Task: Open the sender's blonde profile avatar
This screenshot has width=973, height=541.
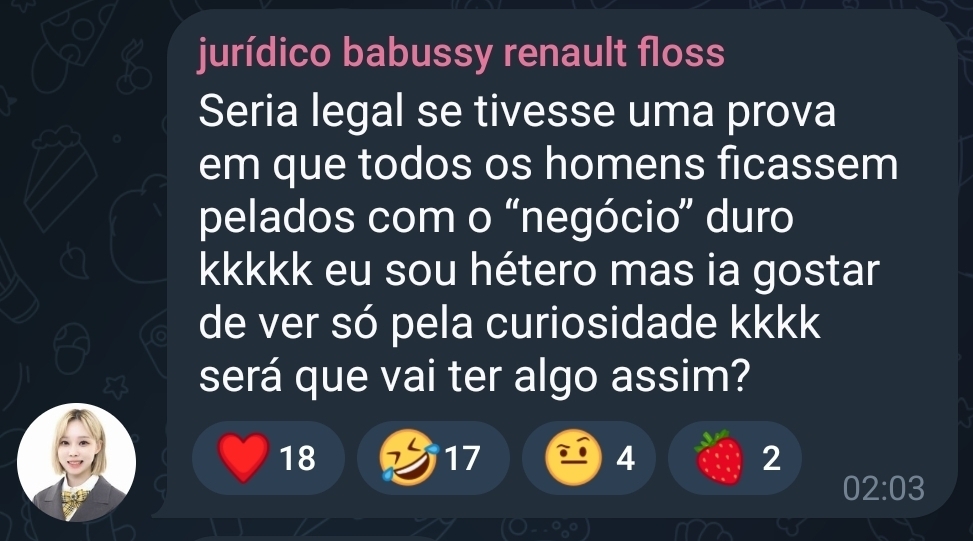Action: coord(76,463)
